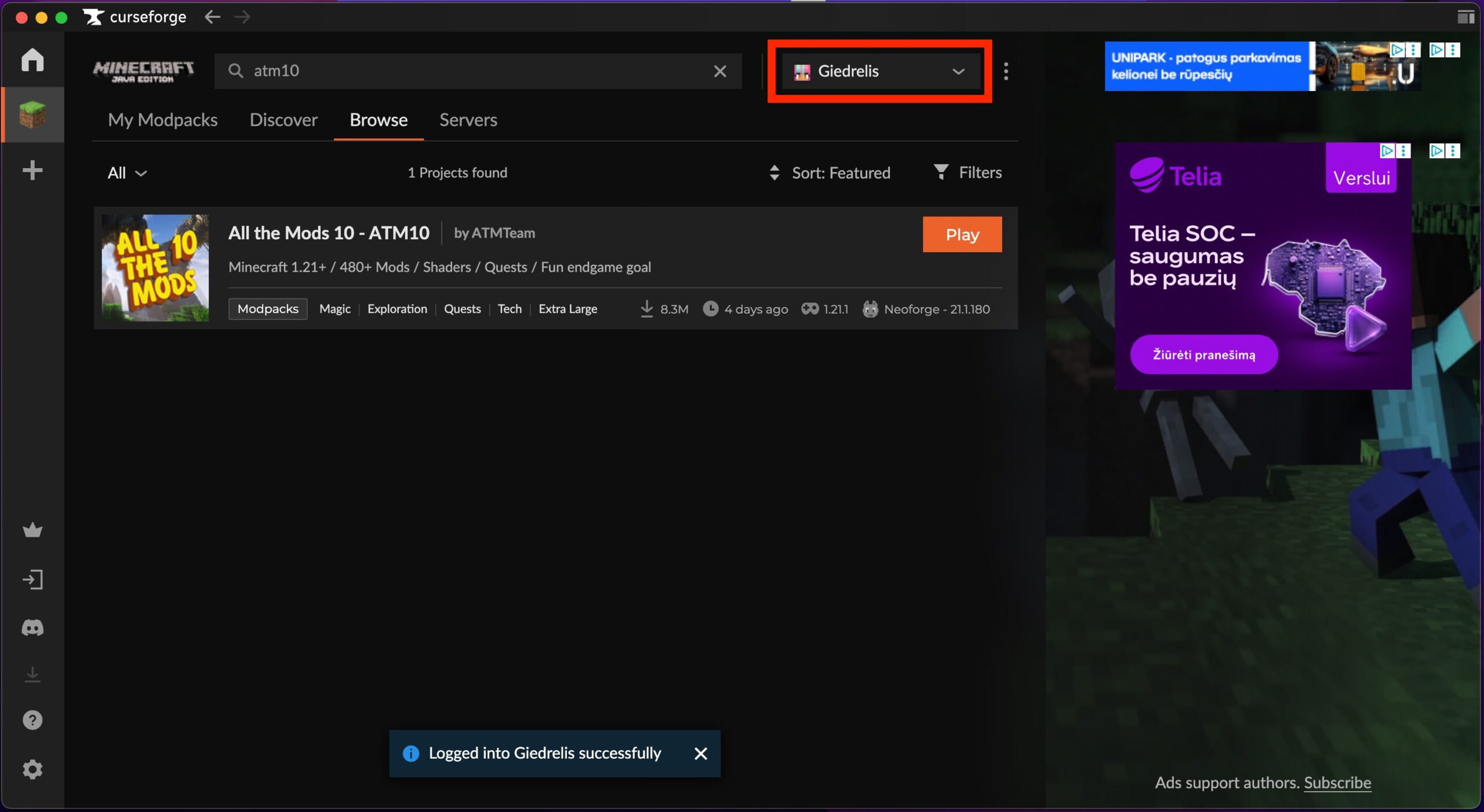The width and height of the screenshot is (1484, 812).
Task: Click the Magic category tag
Action: [x=335, y=308]
